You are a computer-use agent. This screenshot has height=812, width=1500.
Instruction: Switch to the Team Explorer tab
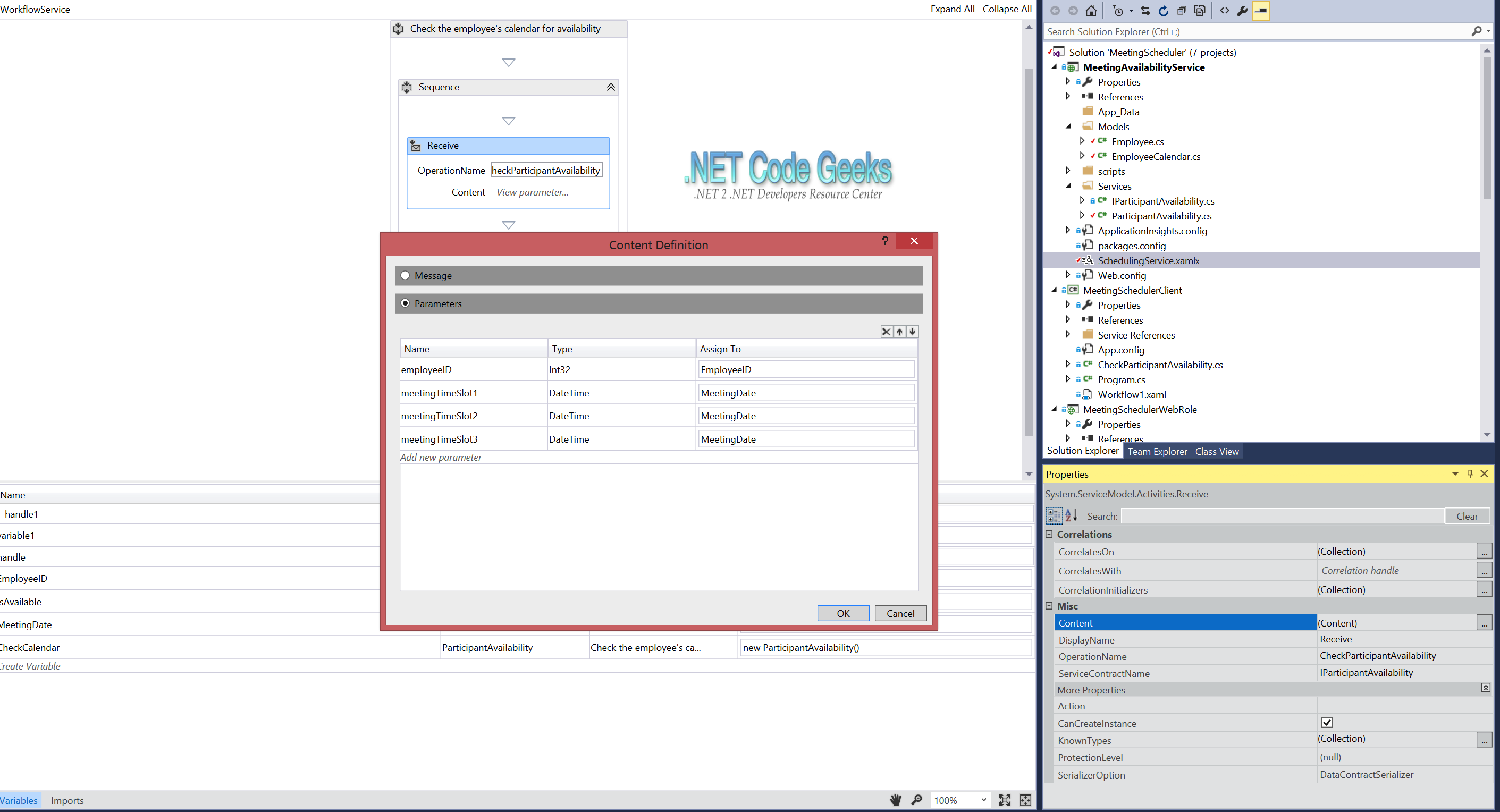[x=1157, y=451]
